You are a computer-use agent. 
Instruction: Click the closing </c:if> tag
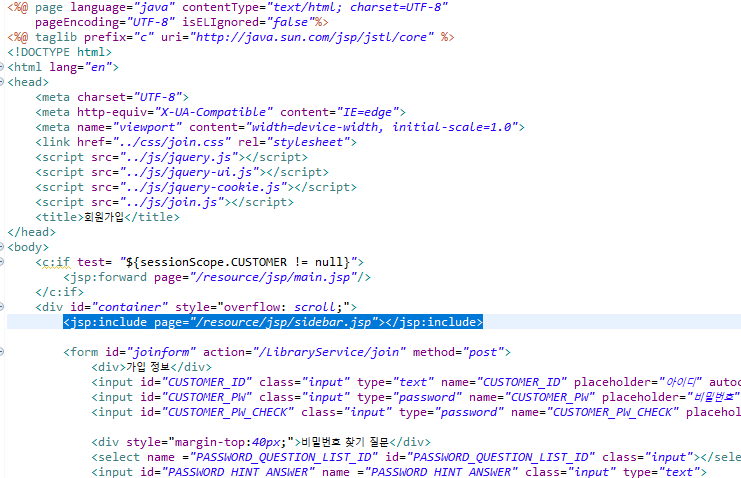[x=60, y=292]
